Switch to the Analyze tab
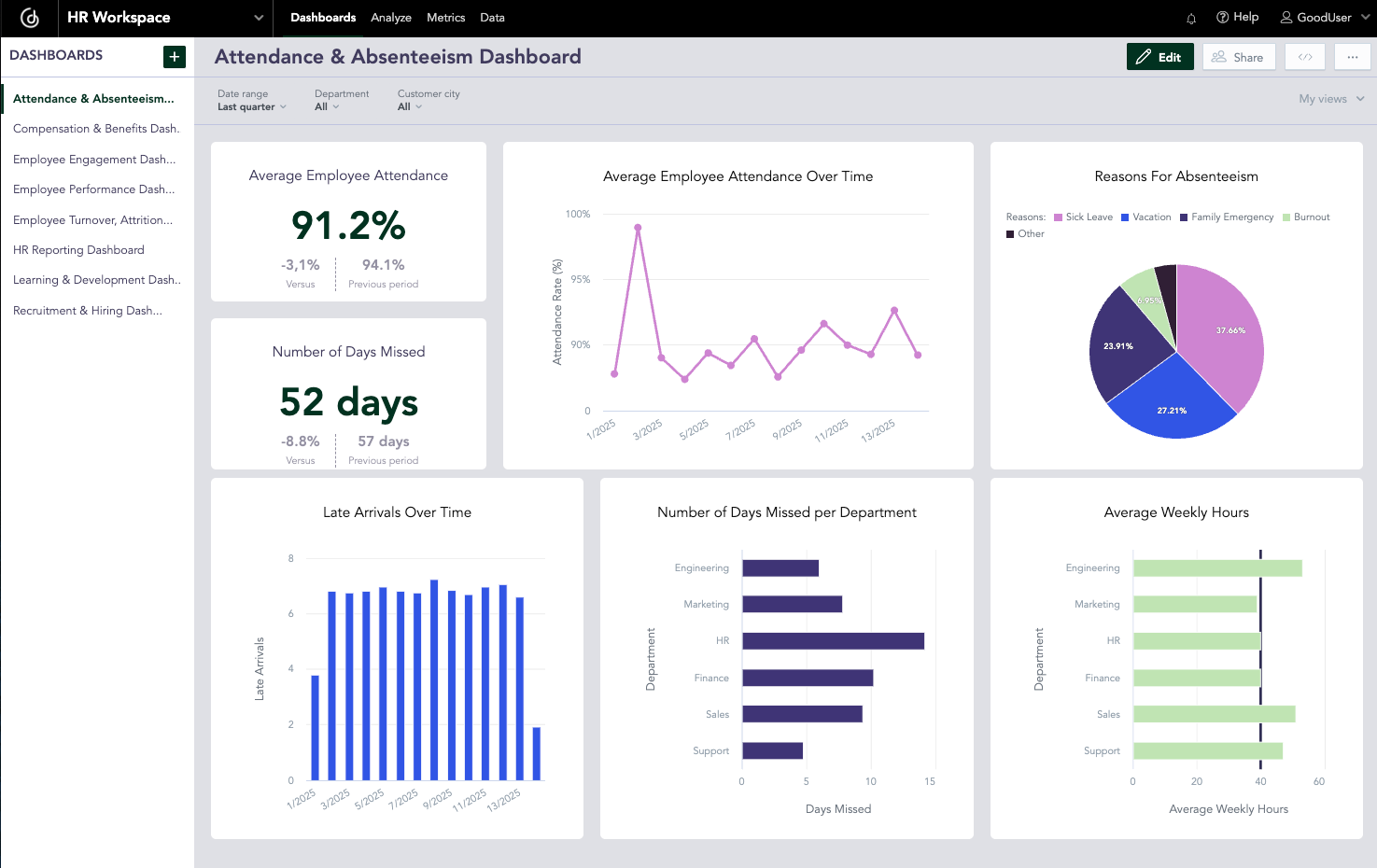This screenshot has height=868, width=1377. point(390,17)
